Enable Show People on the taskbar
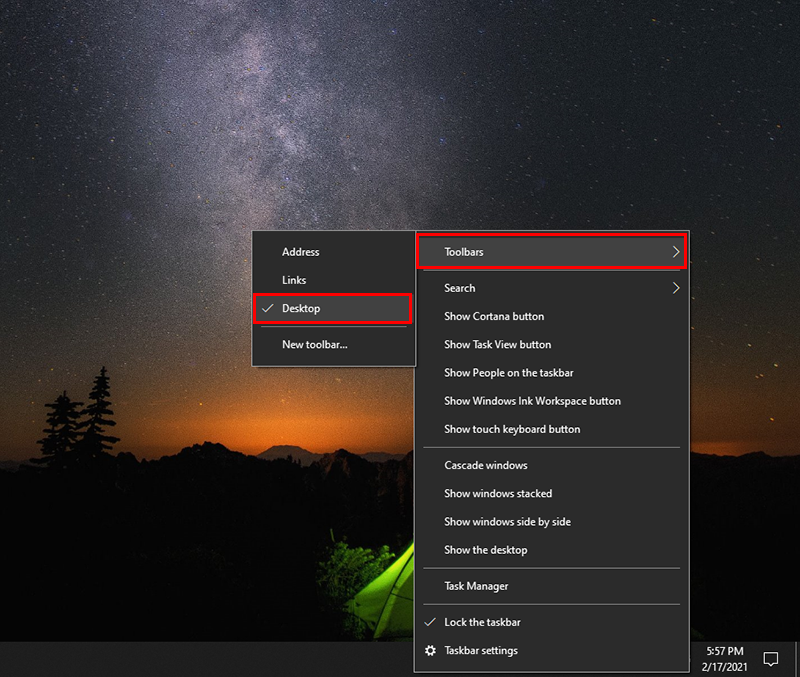The height and width of the screenshot is (677, 800). 552,373
